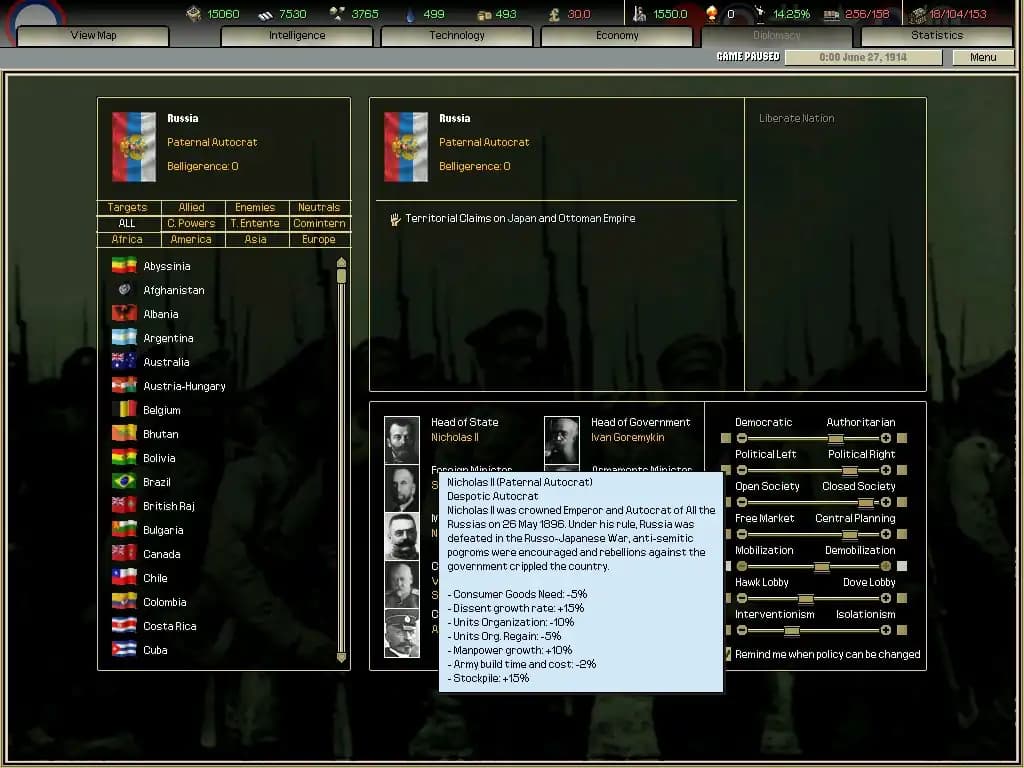The image size is (1024, 768).
Task: Switch to the Statistics tab
Action: pyautogui.click(x=936, y=35)
